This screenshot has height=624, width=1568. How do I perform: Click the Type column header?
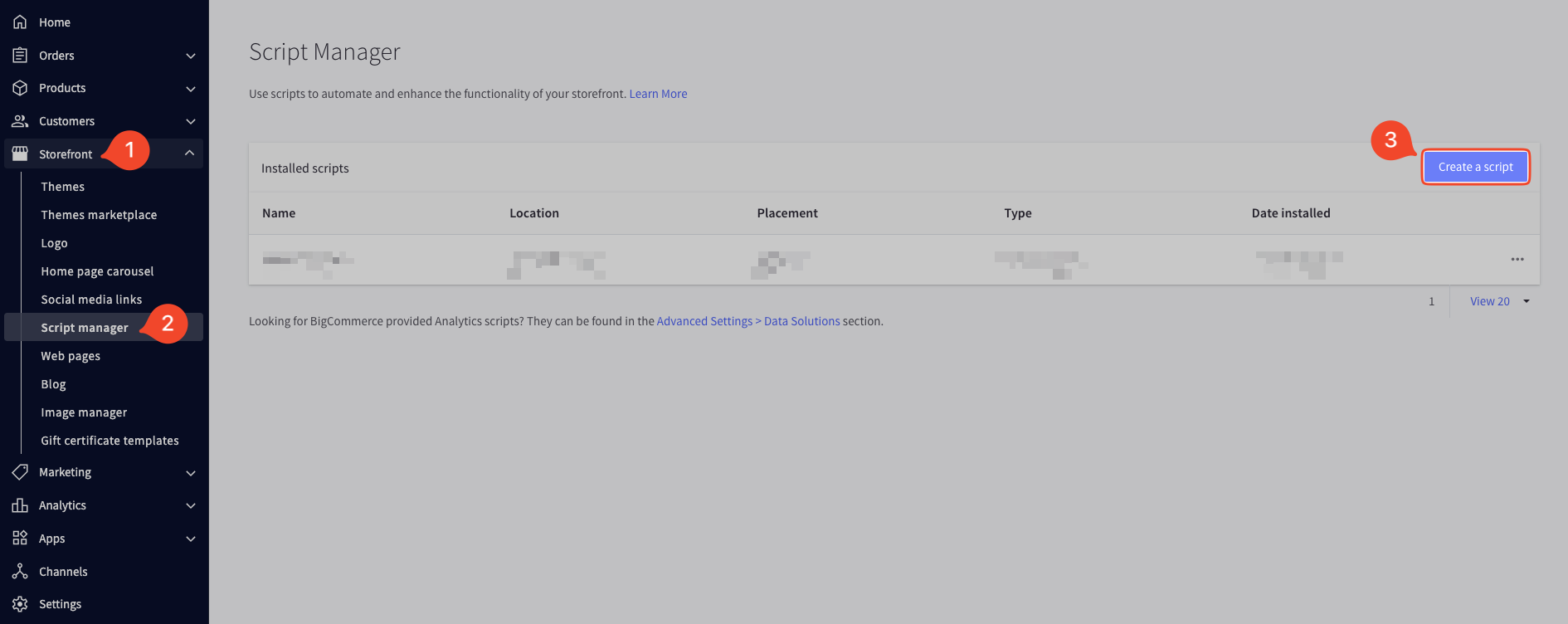pos(1018,213)
